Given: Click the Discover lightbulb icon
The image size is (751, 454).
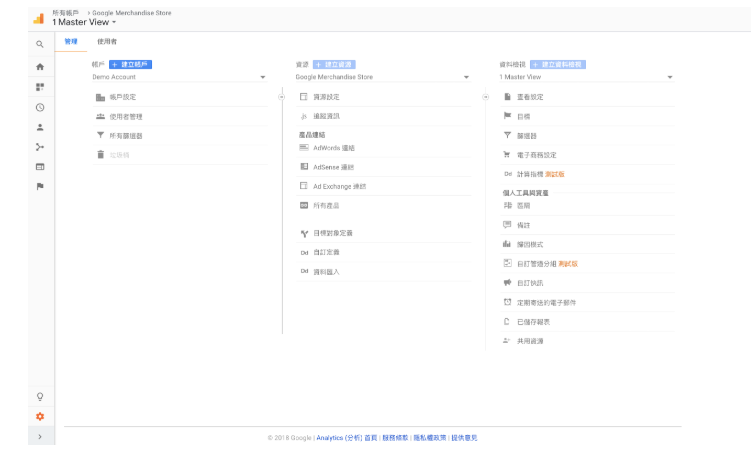Looking at the screenshot, I should coord(40,397).
